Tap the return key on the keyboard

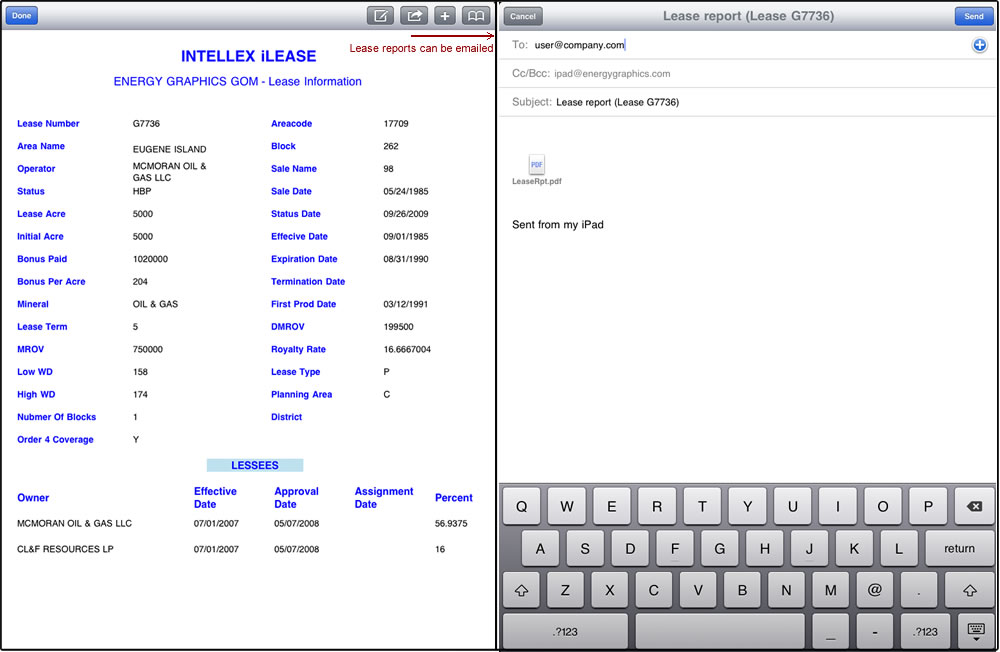[x=959, y=548]
